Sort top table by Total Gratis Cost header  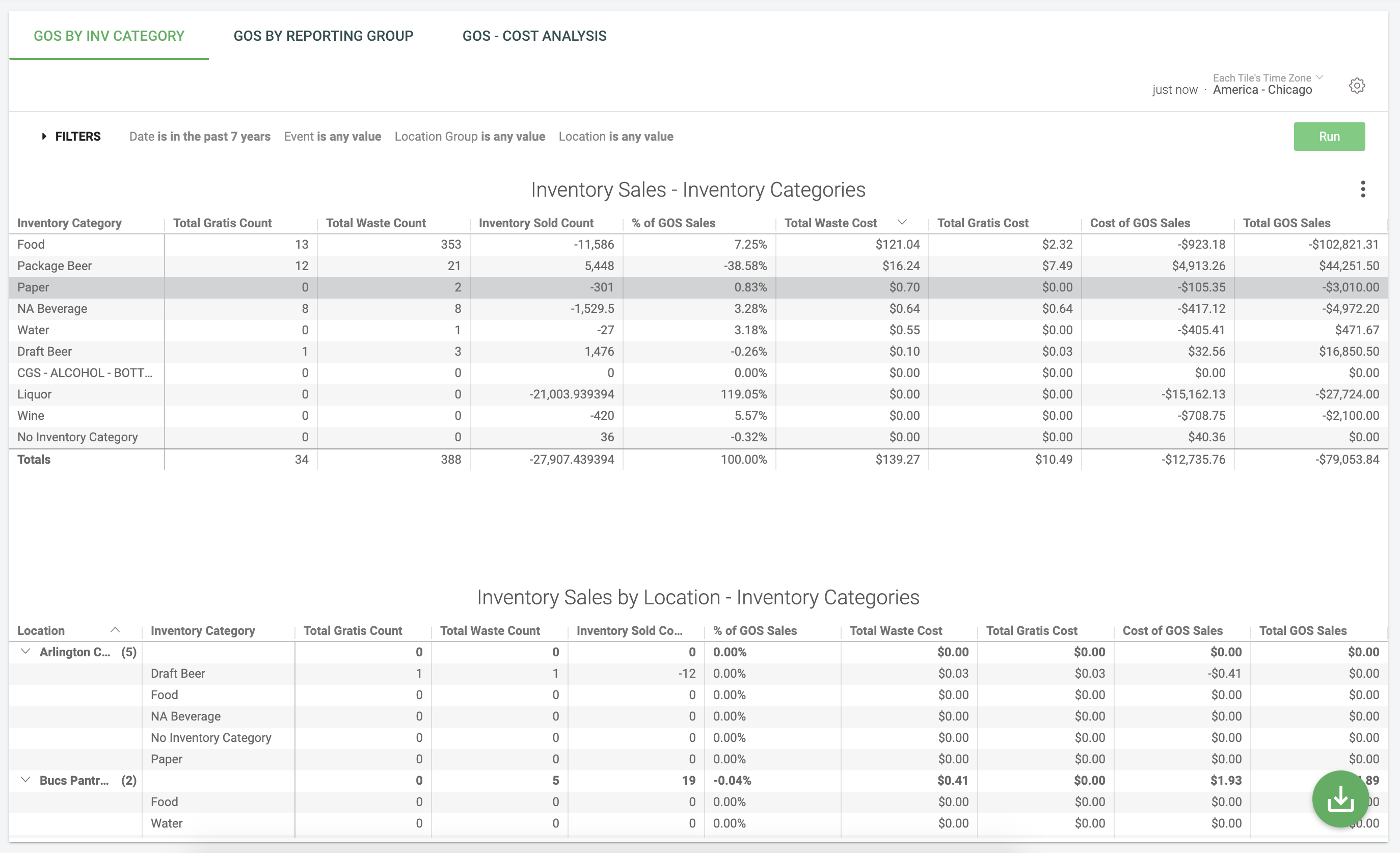982,223
